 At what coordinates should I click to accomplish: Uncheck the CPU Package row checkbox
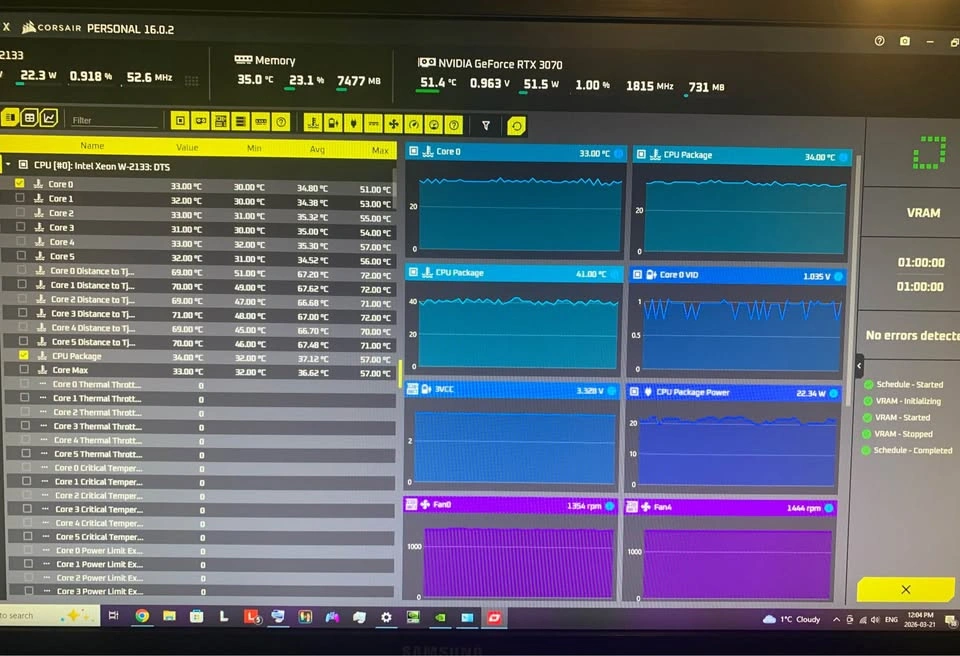pyautogui.click(x=23, y=355)
